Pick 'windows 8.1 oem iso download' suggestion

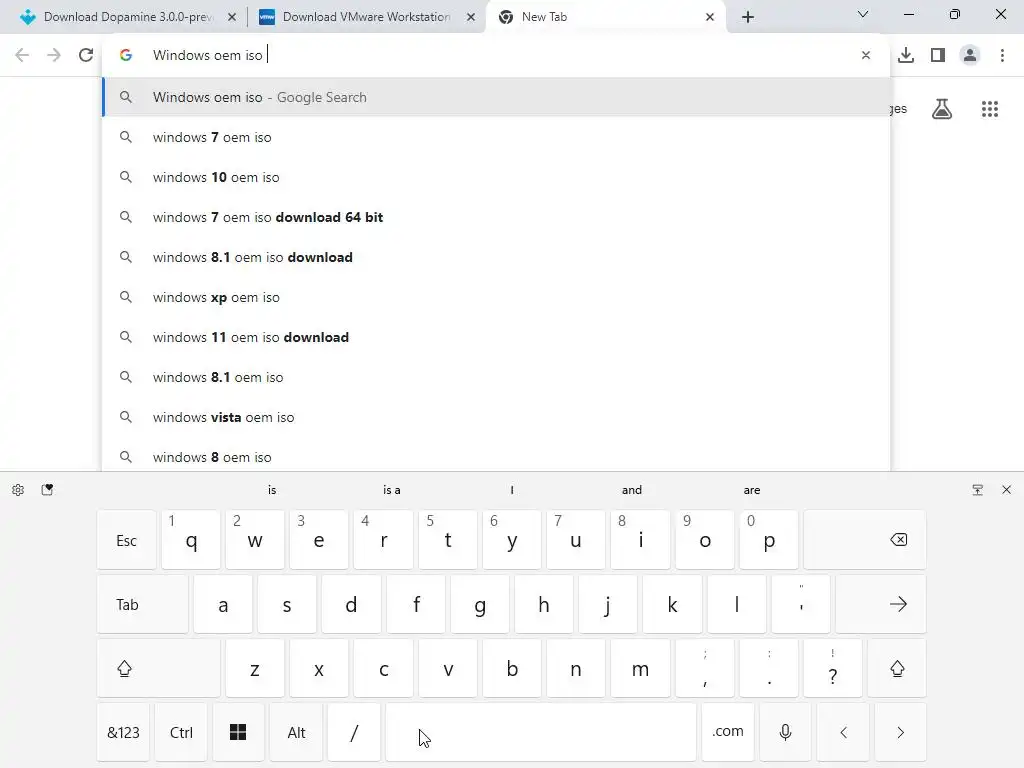point(496,257)
